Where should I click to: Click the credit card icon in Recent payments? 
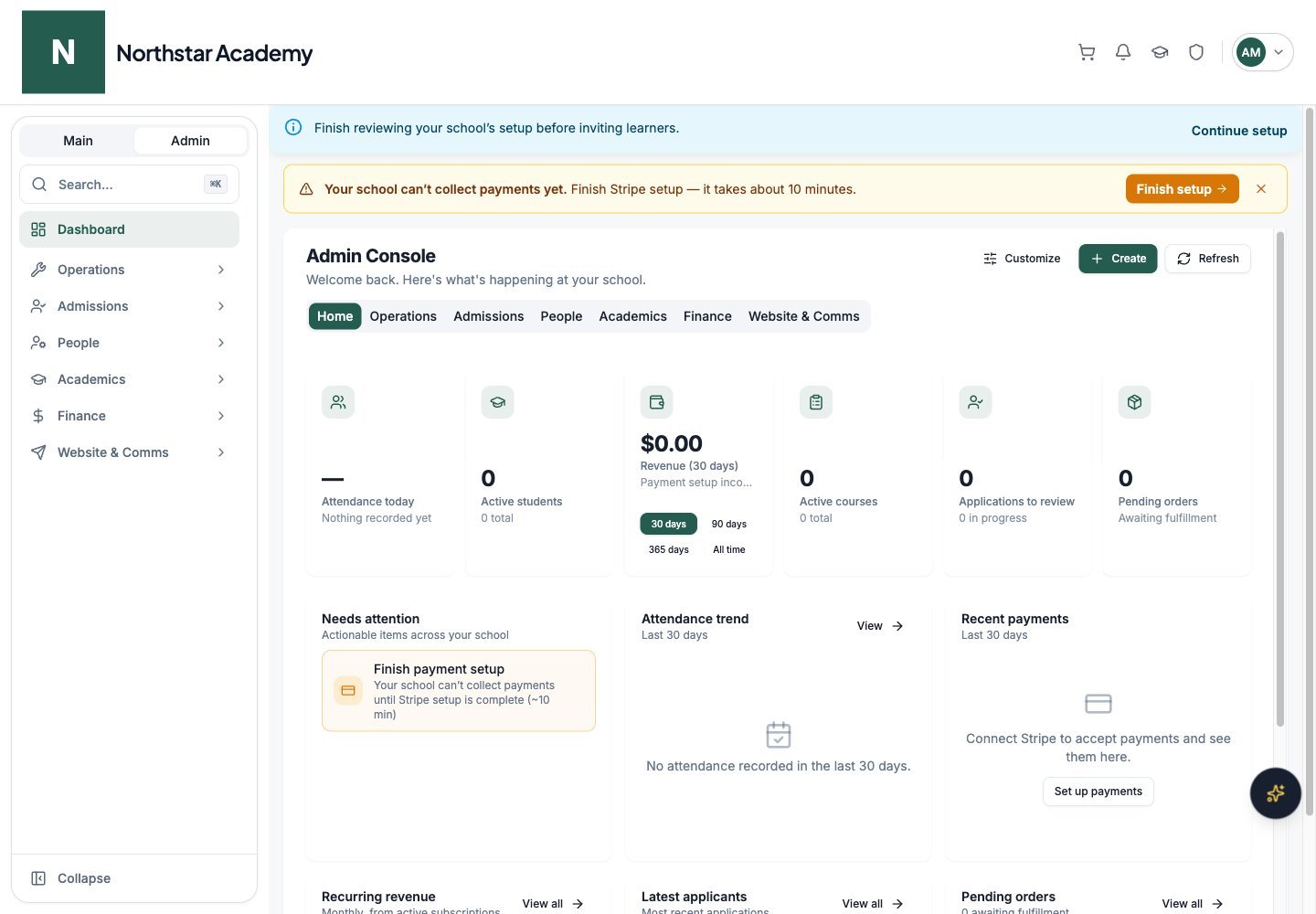coord(1098,704)
